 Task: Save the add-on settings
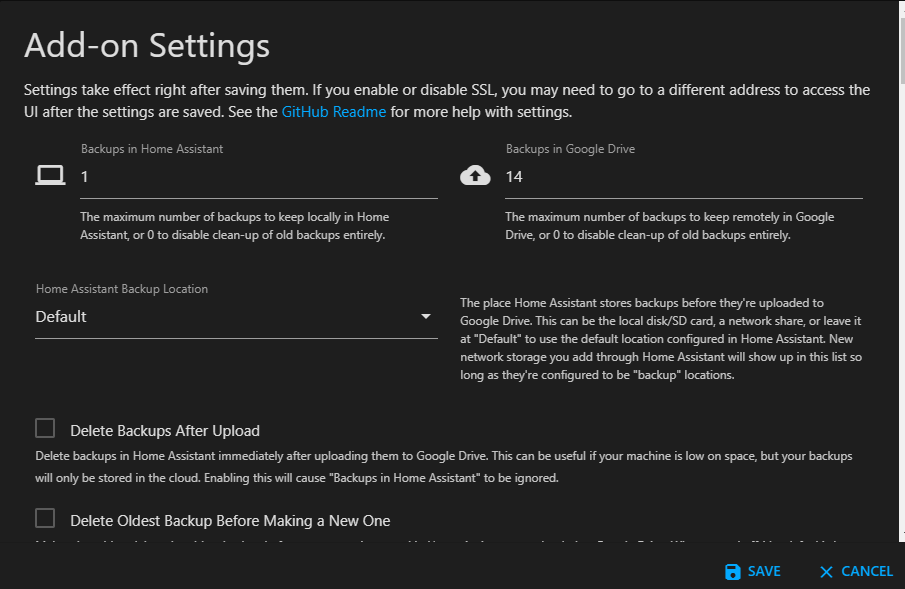click(753, 572)
